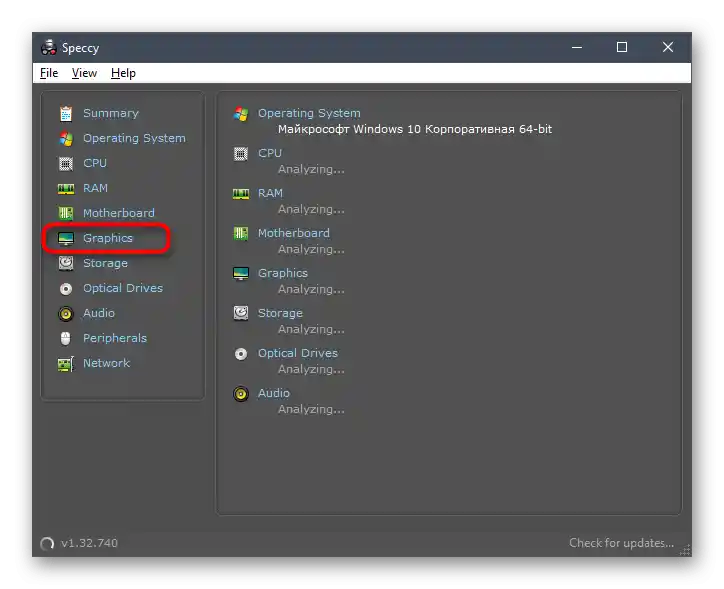This screenshot has height=589, width=724.
Task: Click the Operating System icon in summary panel
Action: 241,114
